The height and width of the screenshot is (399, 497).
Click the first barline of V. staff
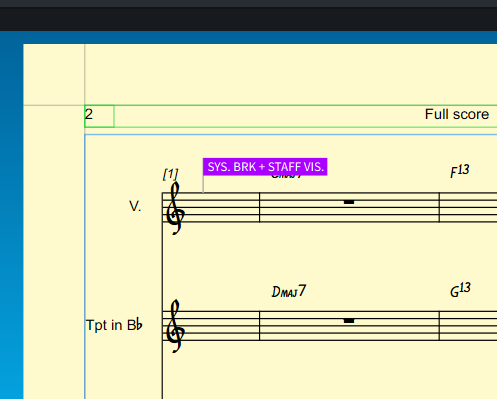(x=260, y=207)
